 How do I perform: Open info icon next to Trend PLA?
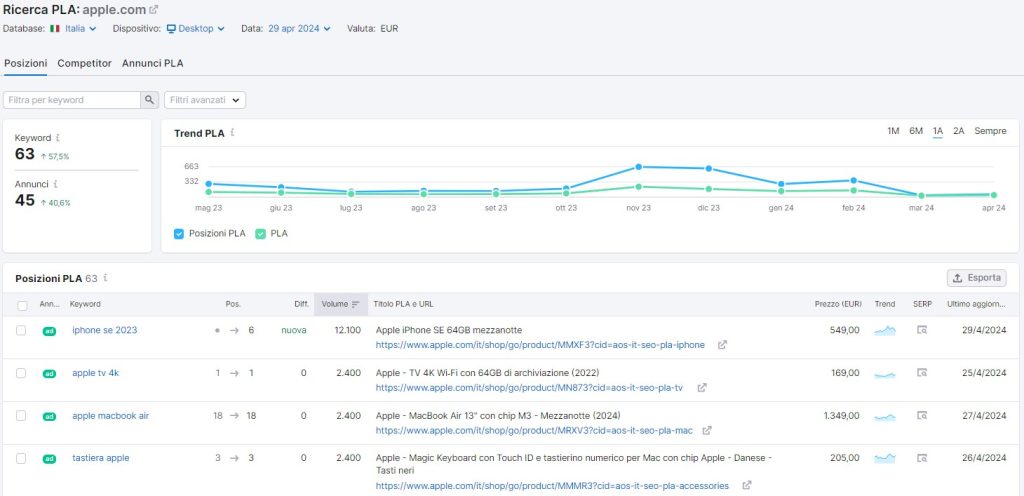tap(232, 132)
